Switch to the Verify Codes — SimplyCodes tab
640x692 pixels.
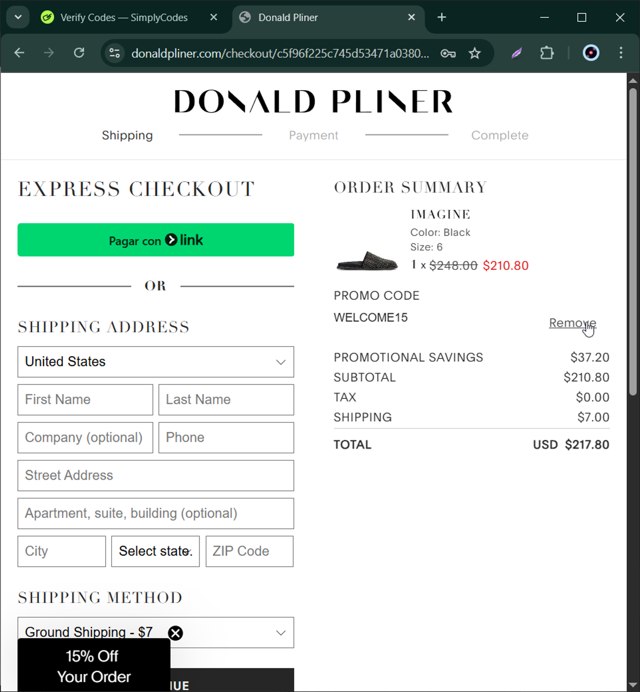[124, 17]
